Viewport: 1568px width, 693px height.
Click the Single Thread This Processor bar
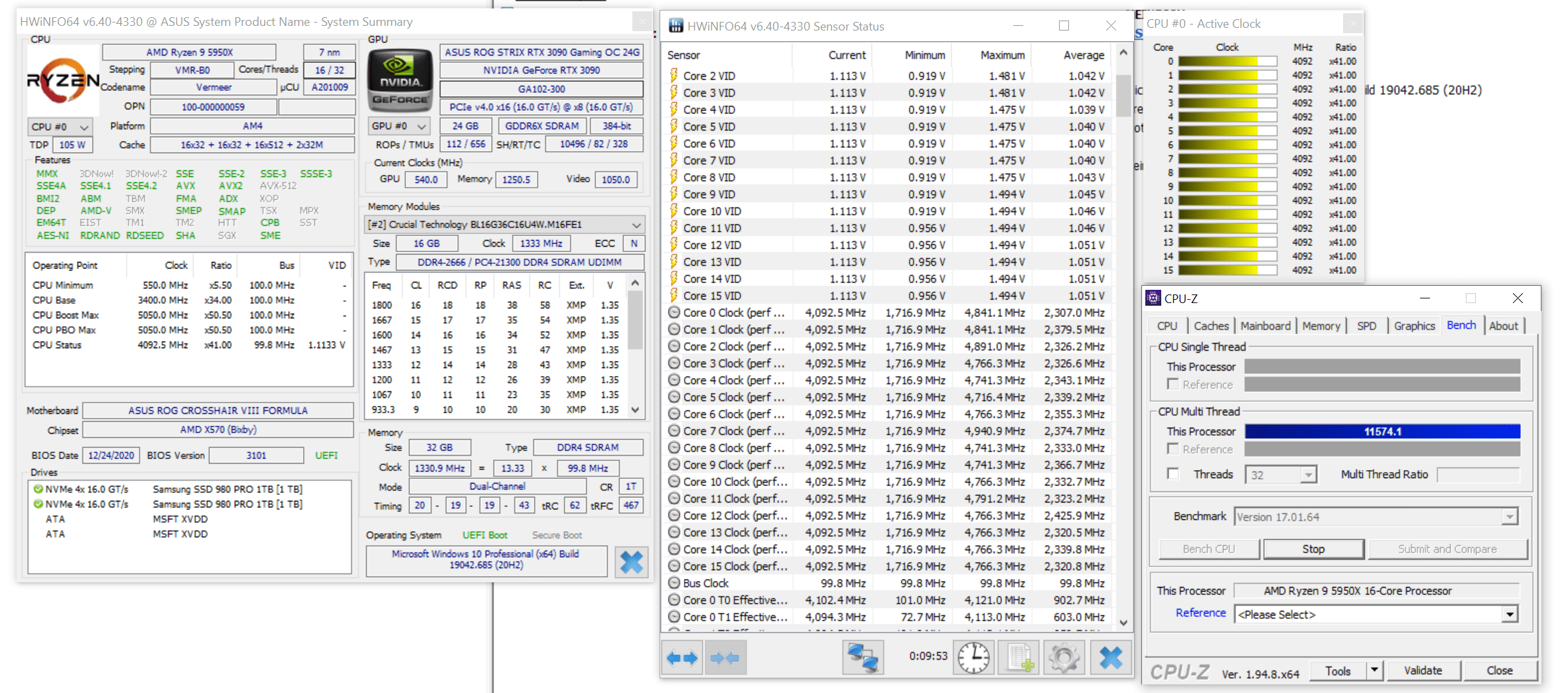[1382, 367]
